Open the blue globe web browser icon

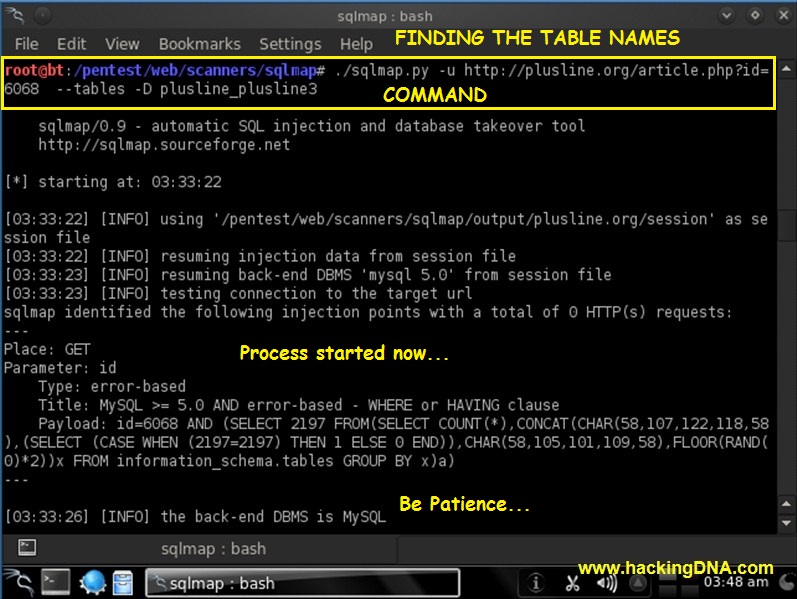coord(93,583)
